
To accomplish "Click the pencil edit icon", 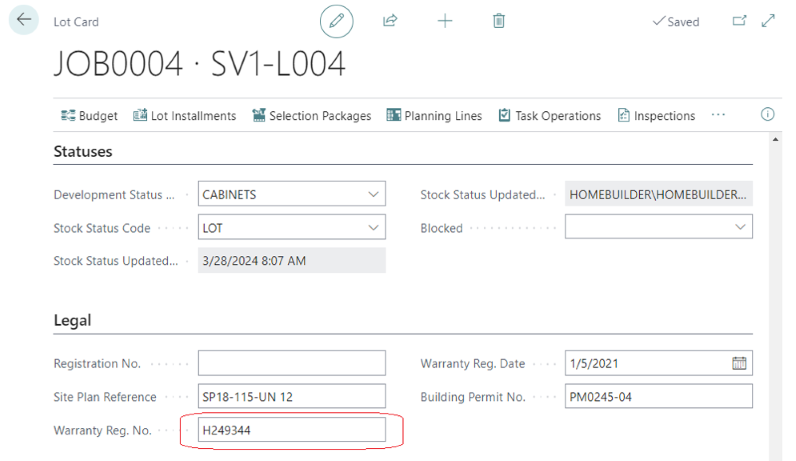I will click(337, 21).
